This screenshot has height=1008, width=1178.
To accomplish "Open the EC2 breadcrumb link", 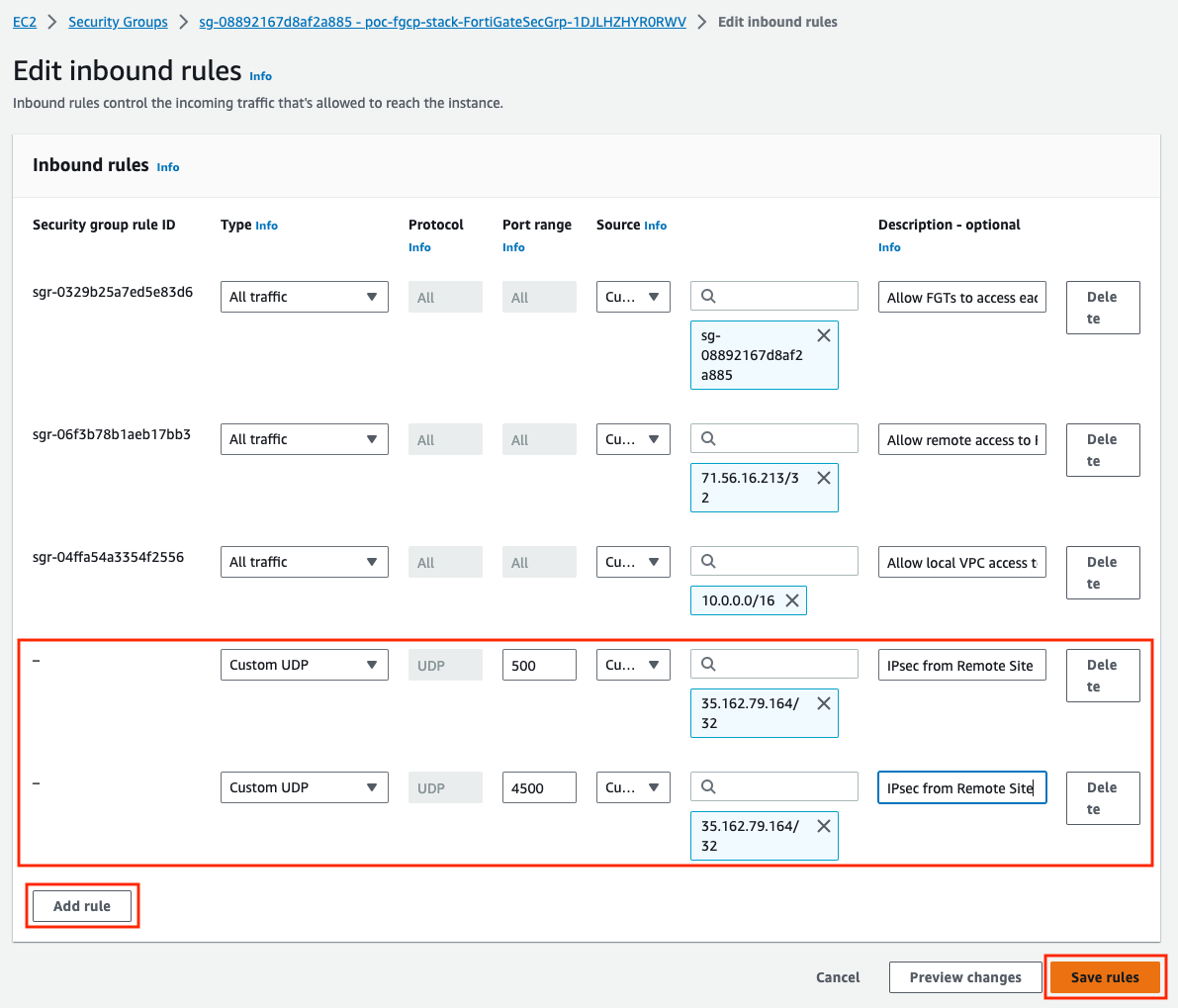I will tap(25, 22).
